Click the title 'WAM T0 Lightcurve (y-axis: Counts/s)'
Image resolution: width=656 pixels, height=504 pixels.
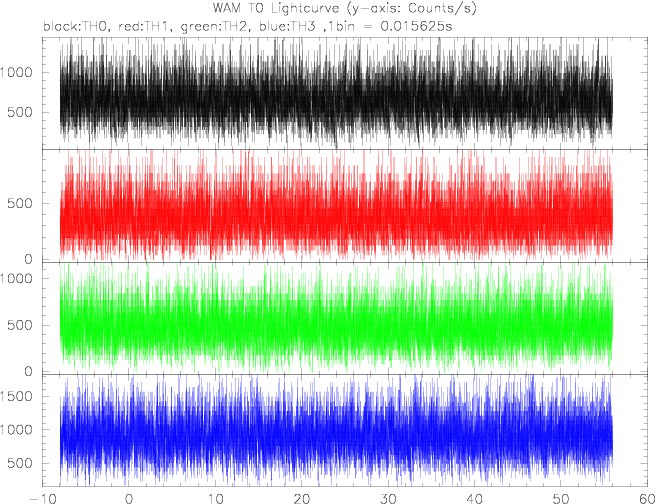pyautogui.click(x=344, y=8)
